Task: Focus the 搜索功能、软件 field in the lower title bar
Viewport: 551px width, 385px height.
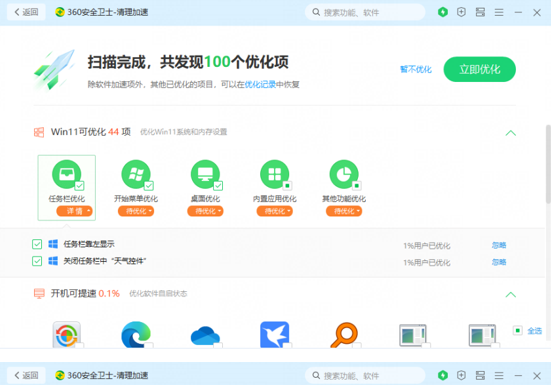Action: [365, 376]
